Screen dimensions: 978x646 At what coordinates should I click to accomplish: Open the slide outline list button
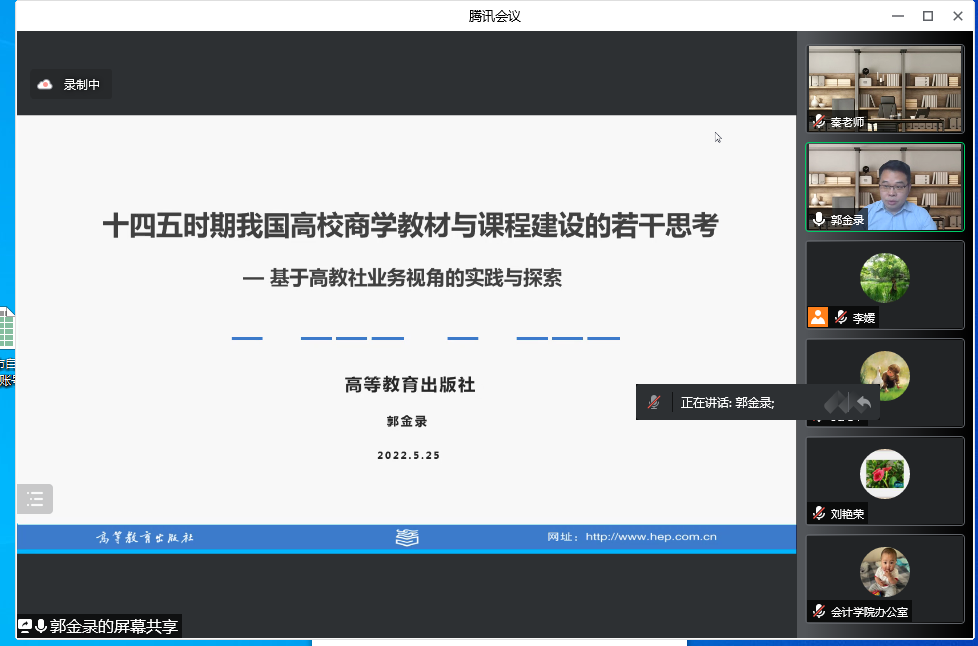(35, 498)
